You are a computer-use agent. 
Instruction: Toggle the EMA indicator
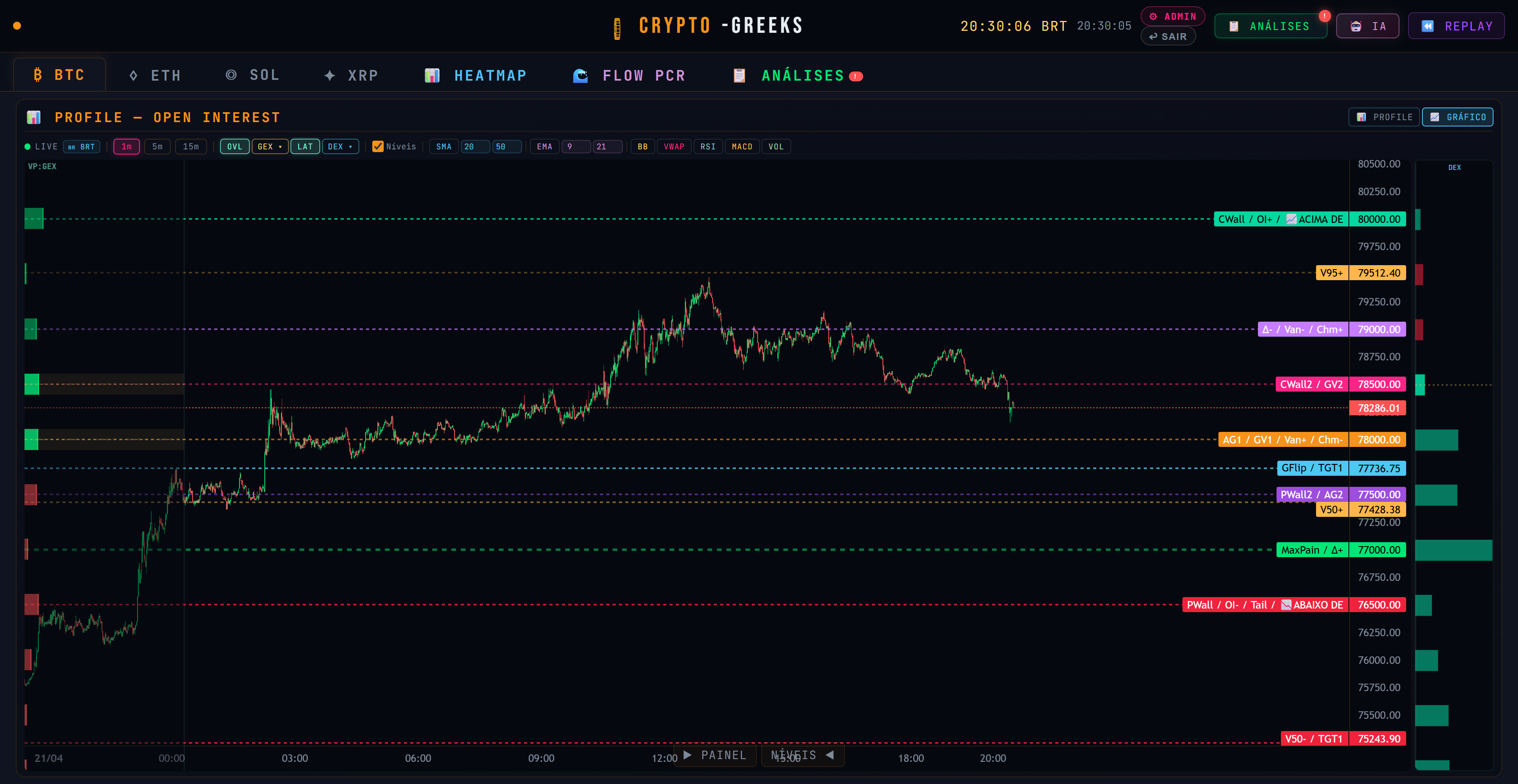coord(545,147)
